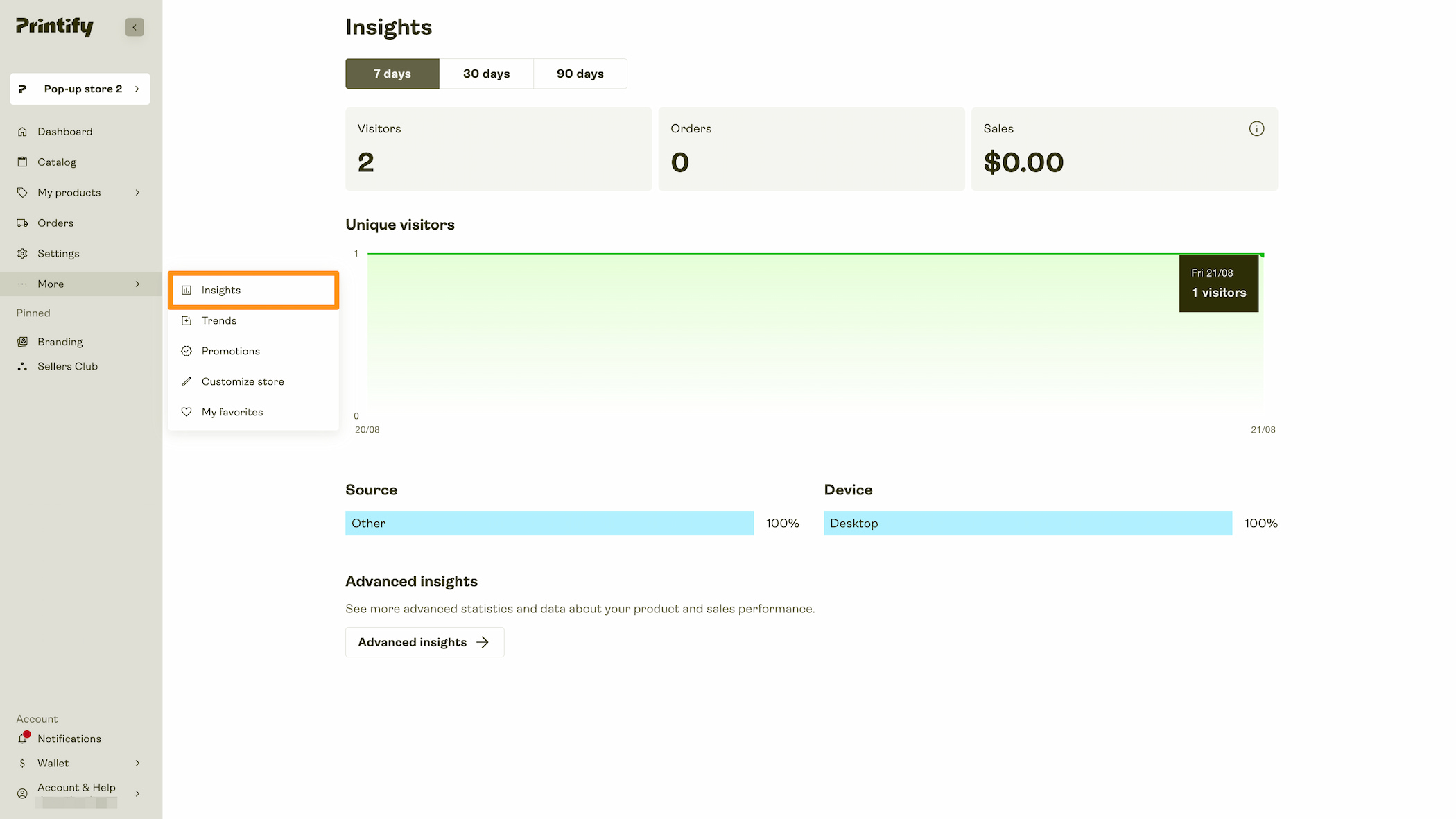Click the Promotions badge icon
The width and height of the screenshot is (1456, 819).
187,351
